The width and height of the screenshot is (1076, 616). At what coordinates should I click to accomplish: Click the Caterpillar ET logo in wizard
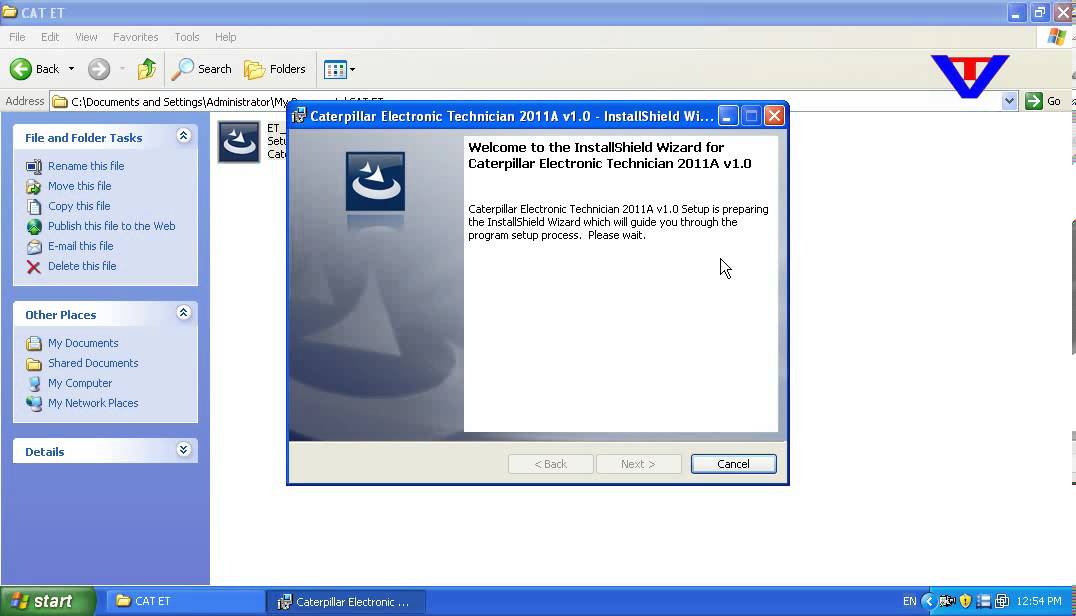pos(375,182)
